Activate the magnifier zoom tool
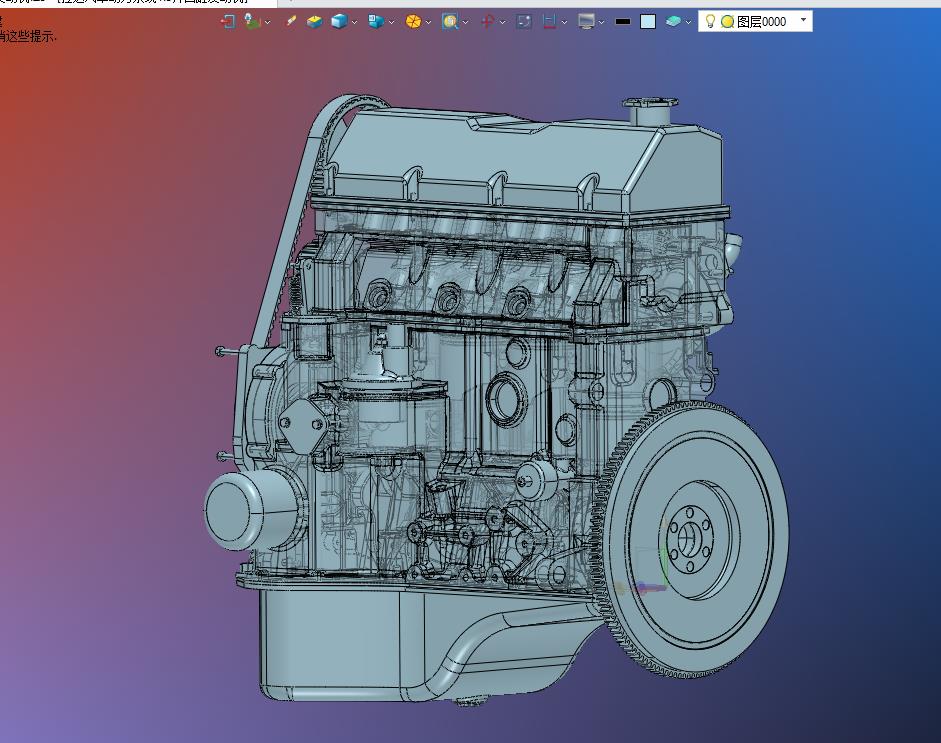The height and width of the screenshot is (743, 941). point(449,21)
